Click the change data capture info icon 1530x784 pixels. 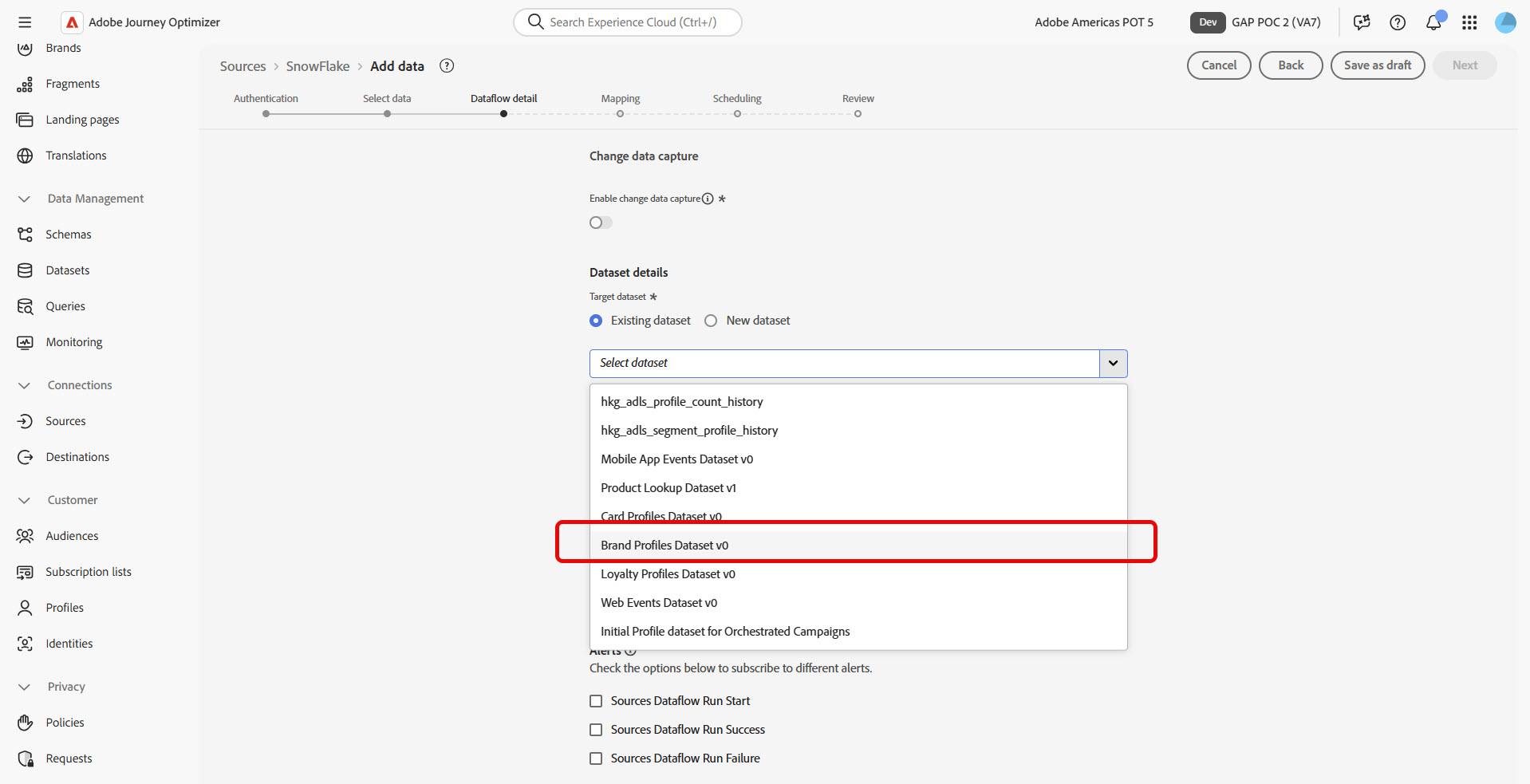pos(708,199)
